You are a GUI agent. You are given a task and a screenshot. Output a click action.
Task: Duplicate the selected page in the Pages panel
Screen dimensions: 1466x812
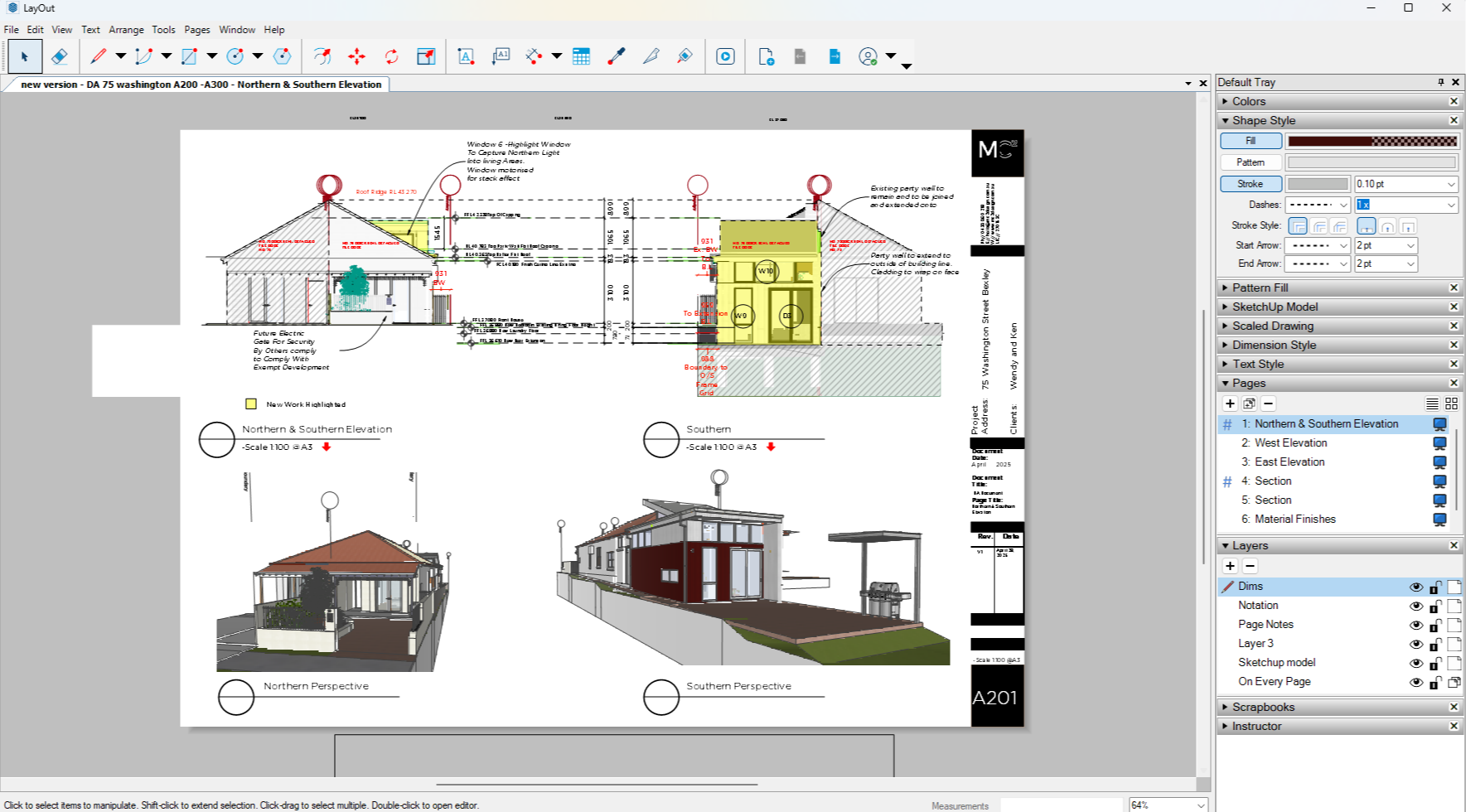(x=1249, y=404)
